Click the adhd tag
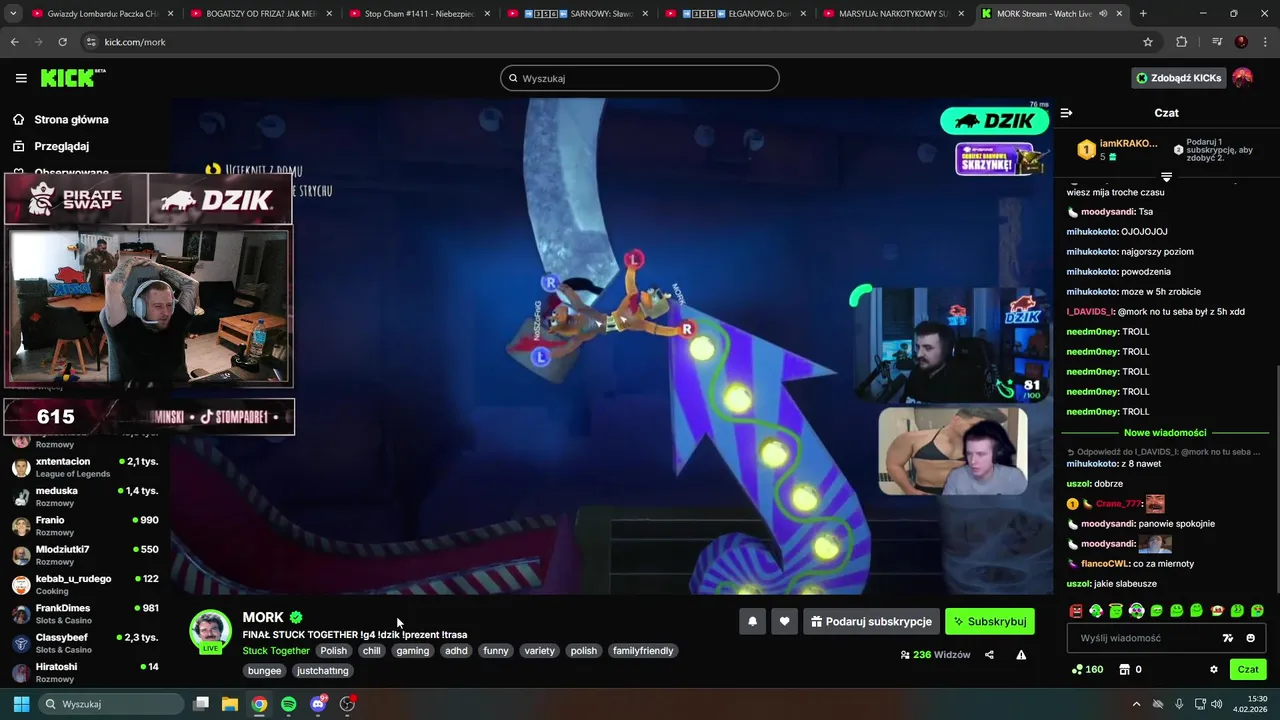 click(x=456, y=651)
